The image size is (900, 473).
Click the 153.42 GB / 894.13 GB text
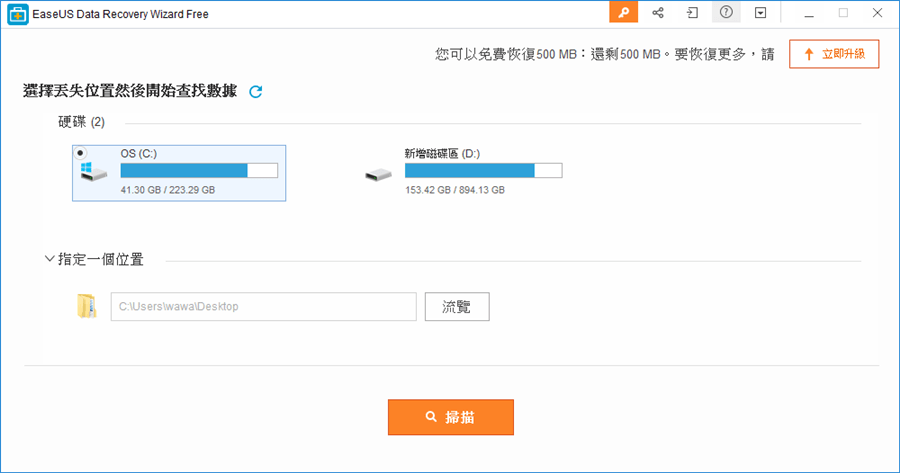coord(455,190)
